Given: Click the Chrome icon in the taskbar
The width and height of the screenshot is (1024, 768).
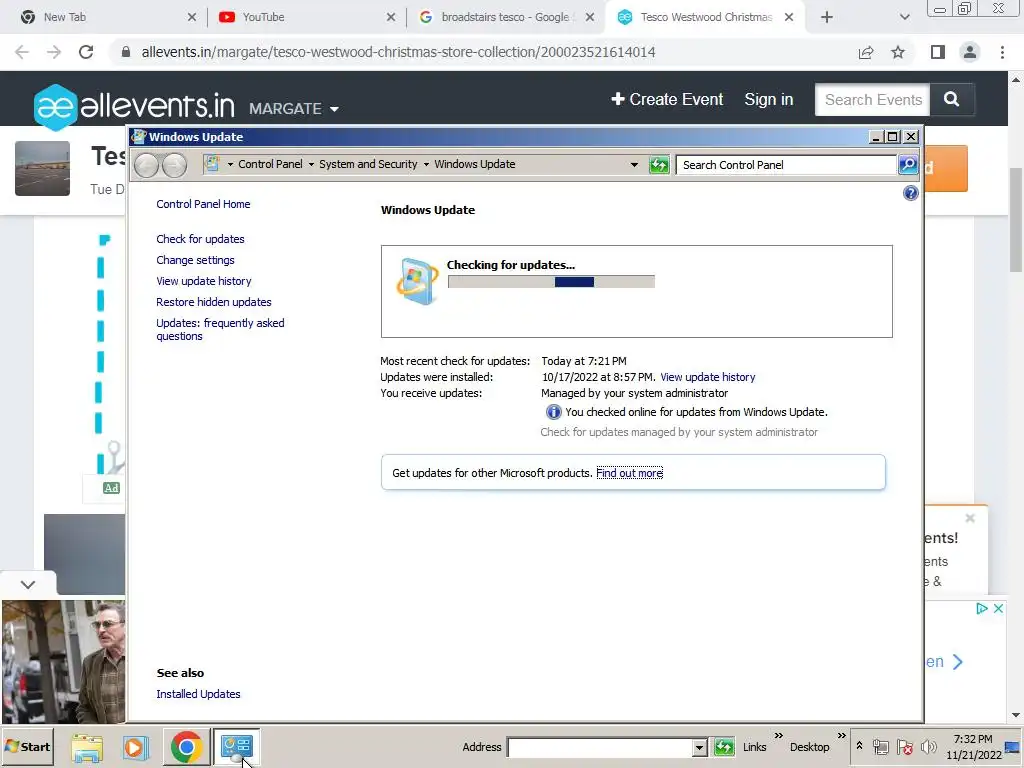Looking at the screenshot, I should pyautogui.click(x=186, y=747).
